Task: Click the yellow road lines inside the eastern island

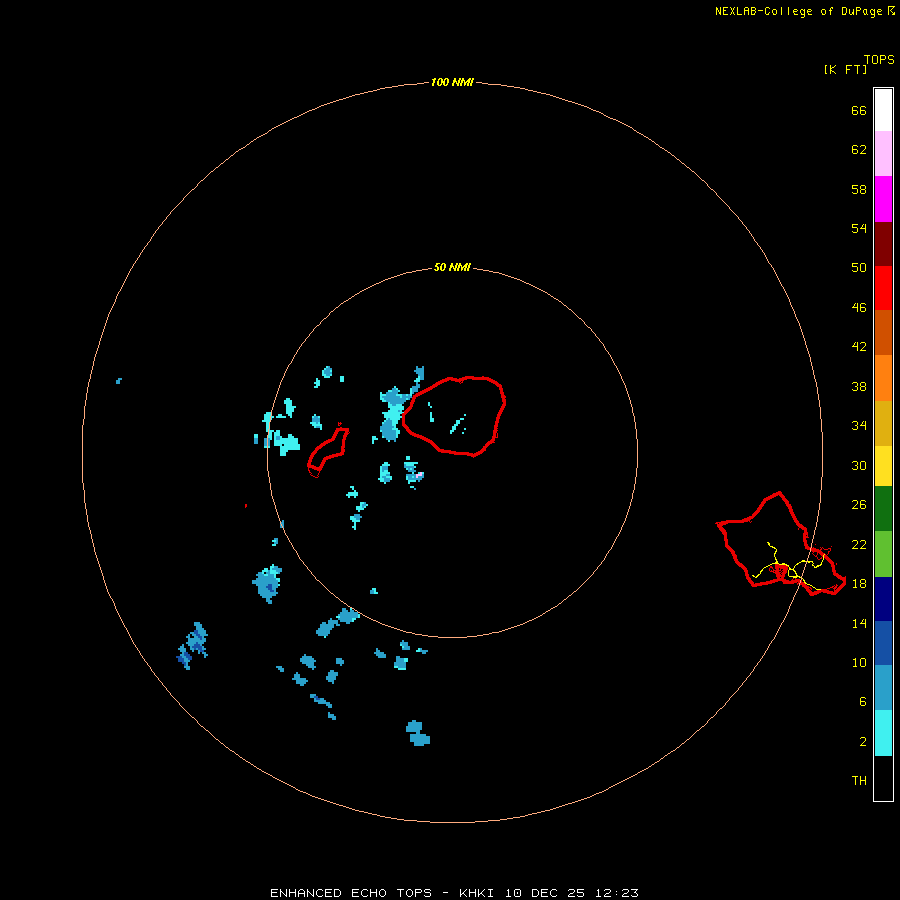Action: click(791, 565)
